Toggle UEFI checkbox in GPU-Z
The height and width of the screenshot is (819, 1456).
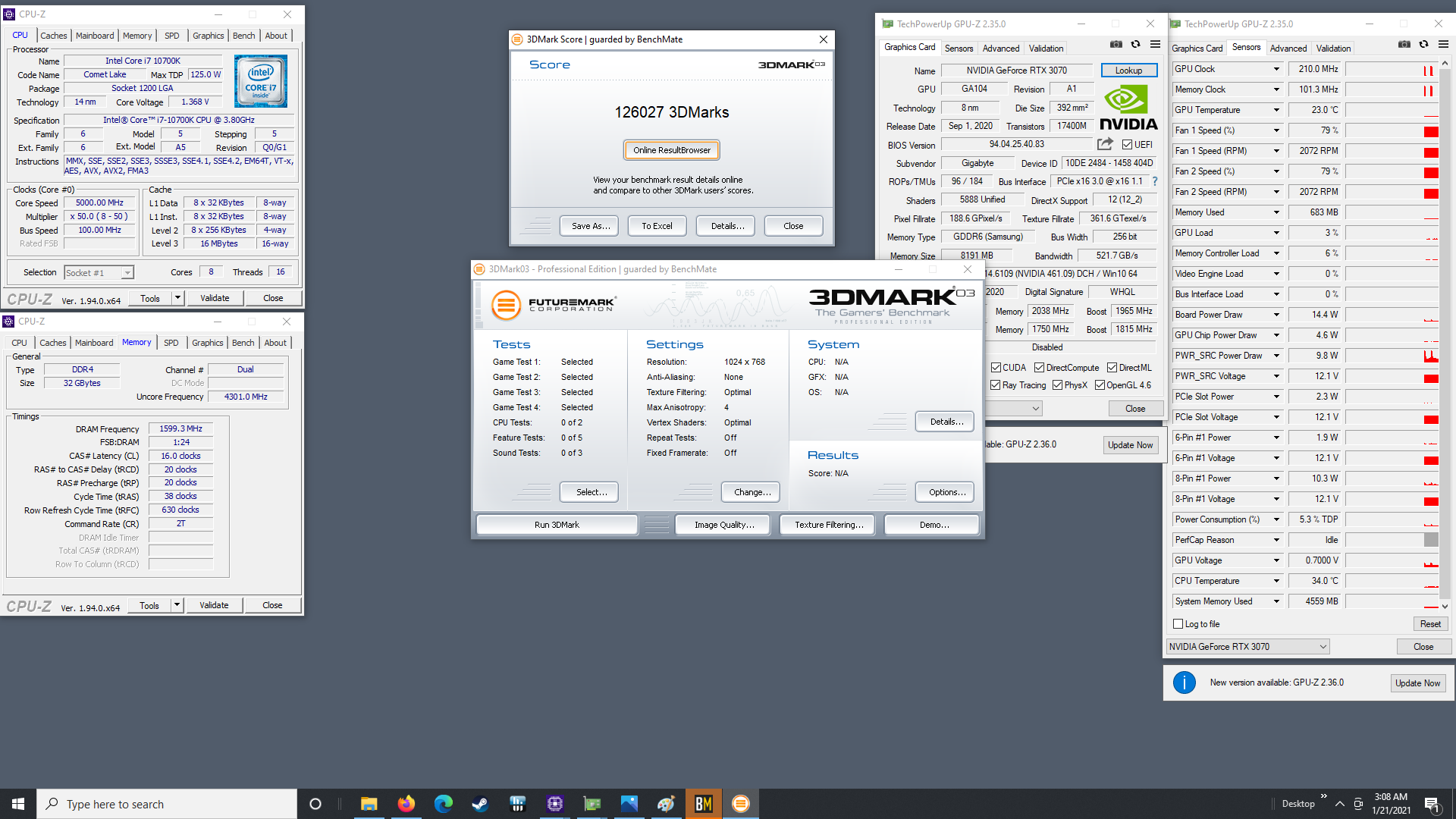click(x=1128, y=145)
